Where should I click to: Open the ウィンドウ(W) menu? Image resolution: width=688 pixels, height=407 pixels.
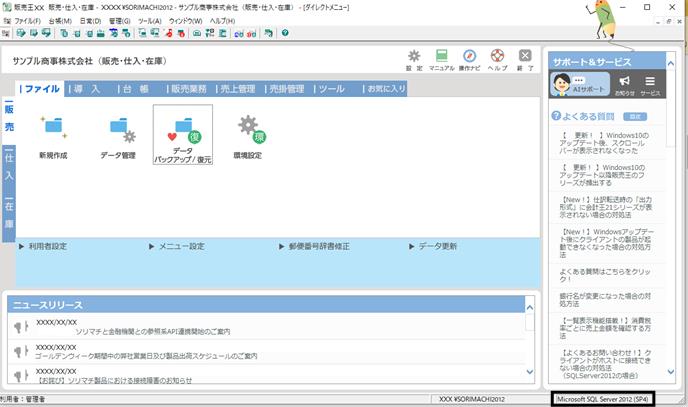(x=186, y=21)
